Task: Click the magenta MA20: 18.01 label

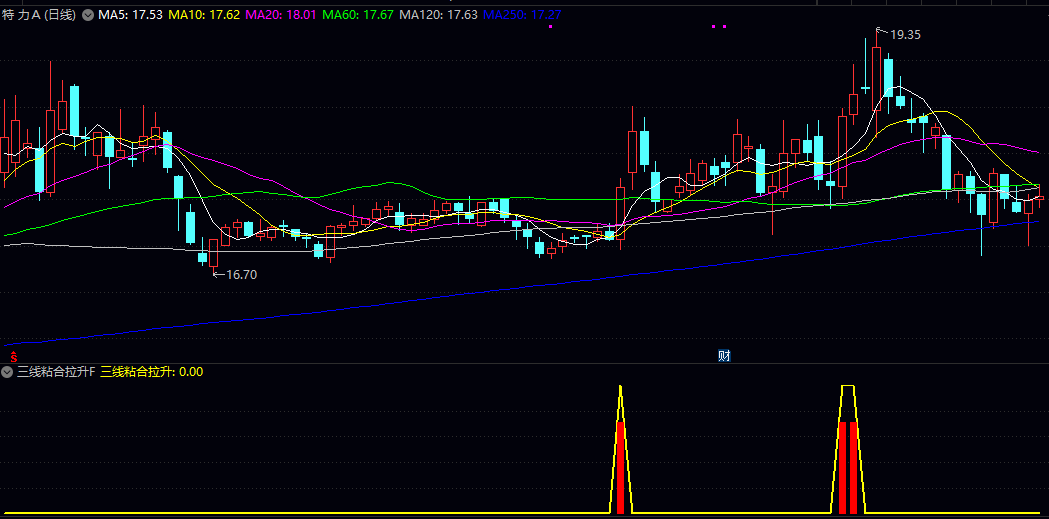Action: (x=281, y=15)
